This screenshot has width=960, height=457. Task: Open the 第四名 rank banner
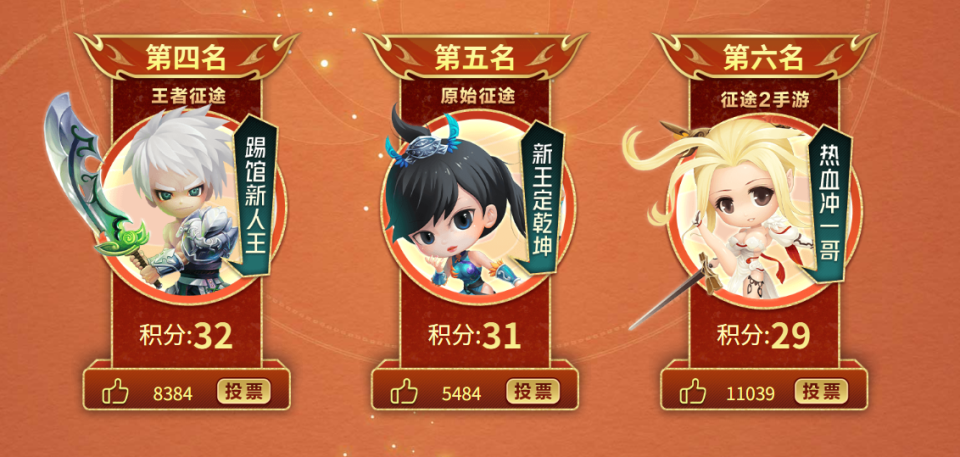186,57
